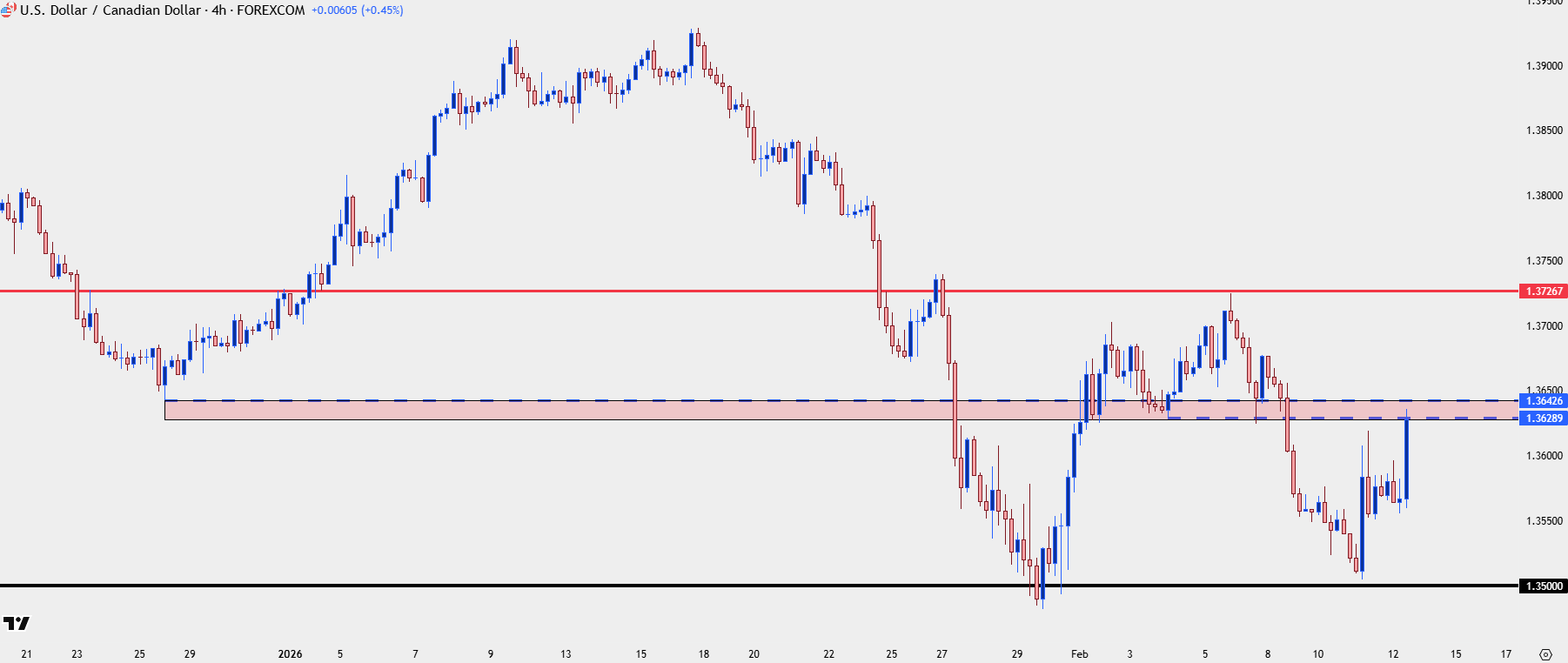Click the USD/CAD flag icon
Image resolution: width=1568 pixels, height=663 pixels.
8,10
